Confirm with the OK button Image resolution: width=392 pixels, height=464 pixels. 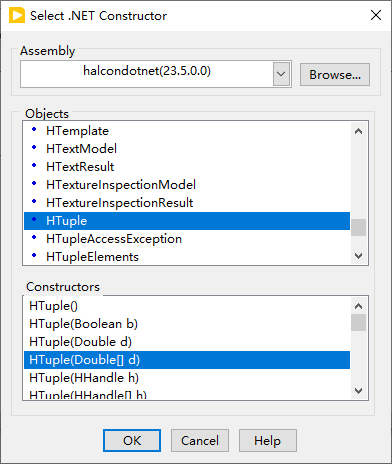132,441
